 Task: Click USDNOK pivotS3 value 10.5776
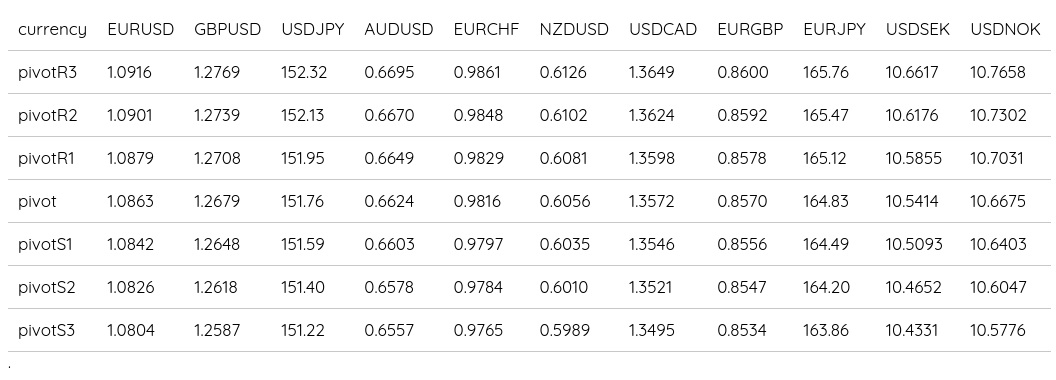pos(998,331)
